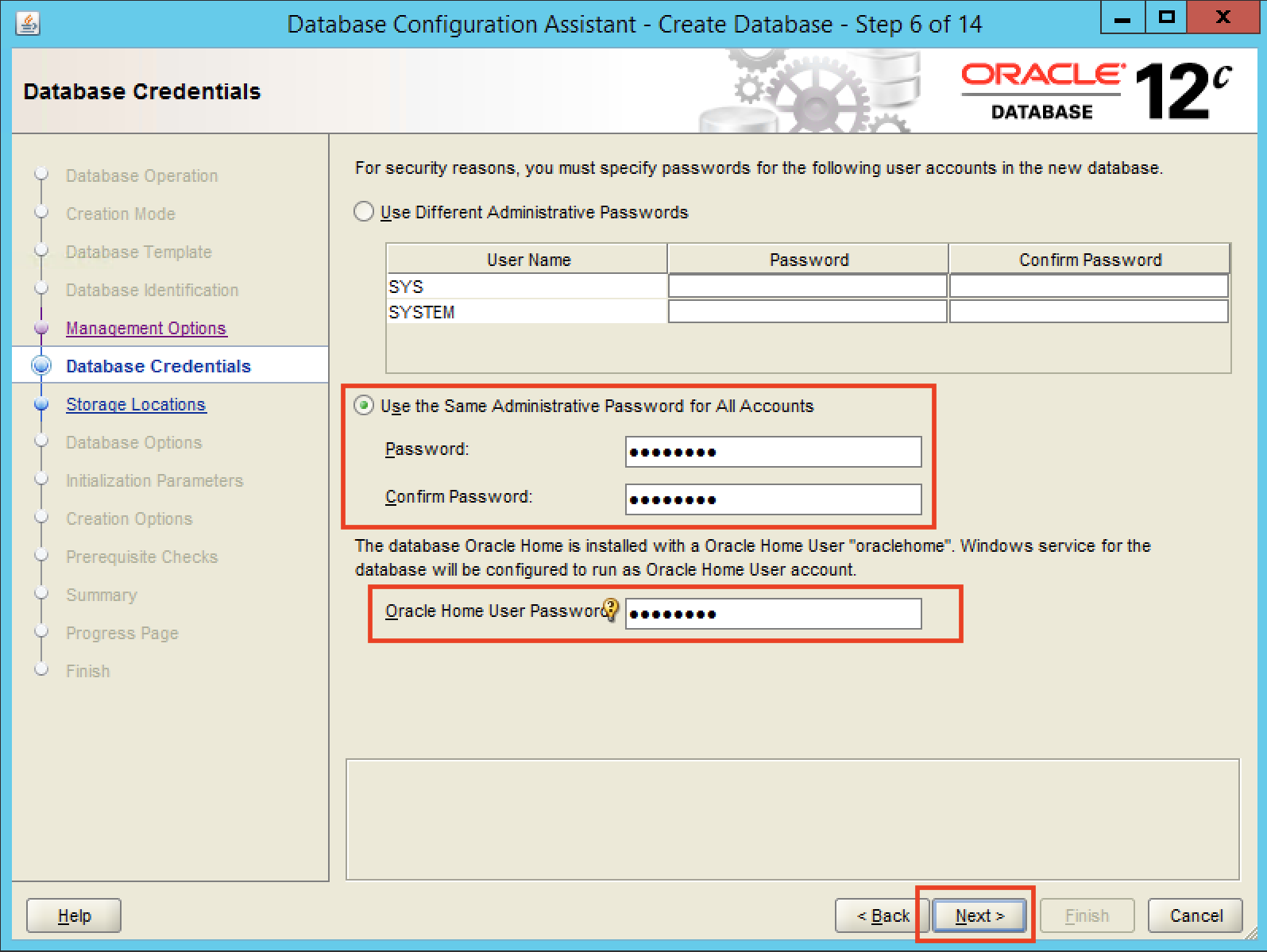This screenshot has height=952, width=1267.
Task: Close the Database Configuration Assistant window
Action: click(x=1223, y=17)
